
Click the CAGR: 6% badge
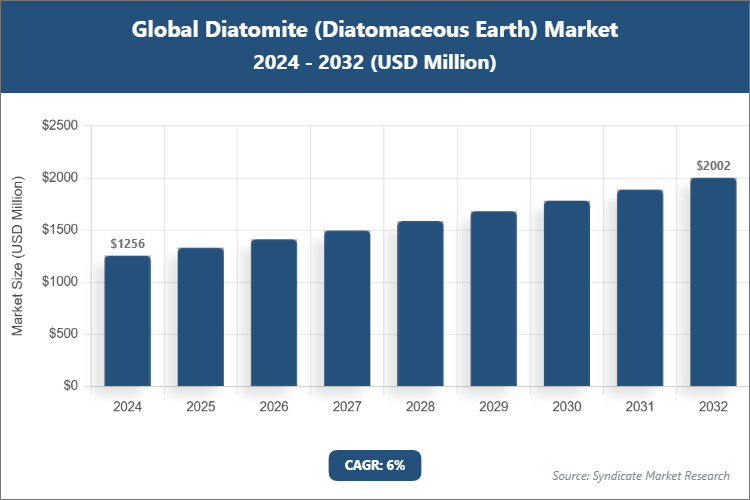375,465
